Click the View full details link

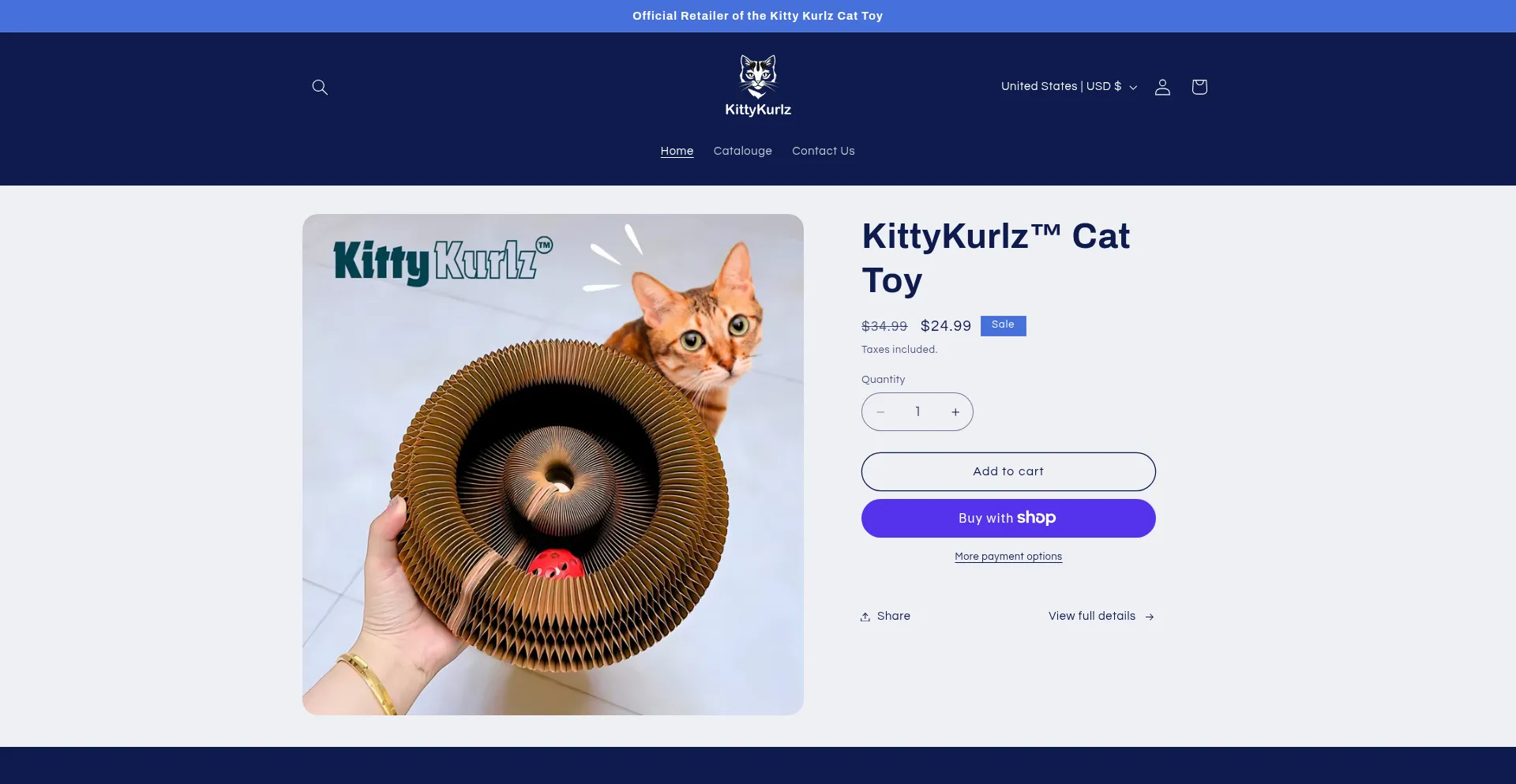(1091, 616)
